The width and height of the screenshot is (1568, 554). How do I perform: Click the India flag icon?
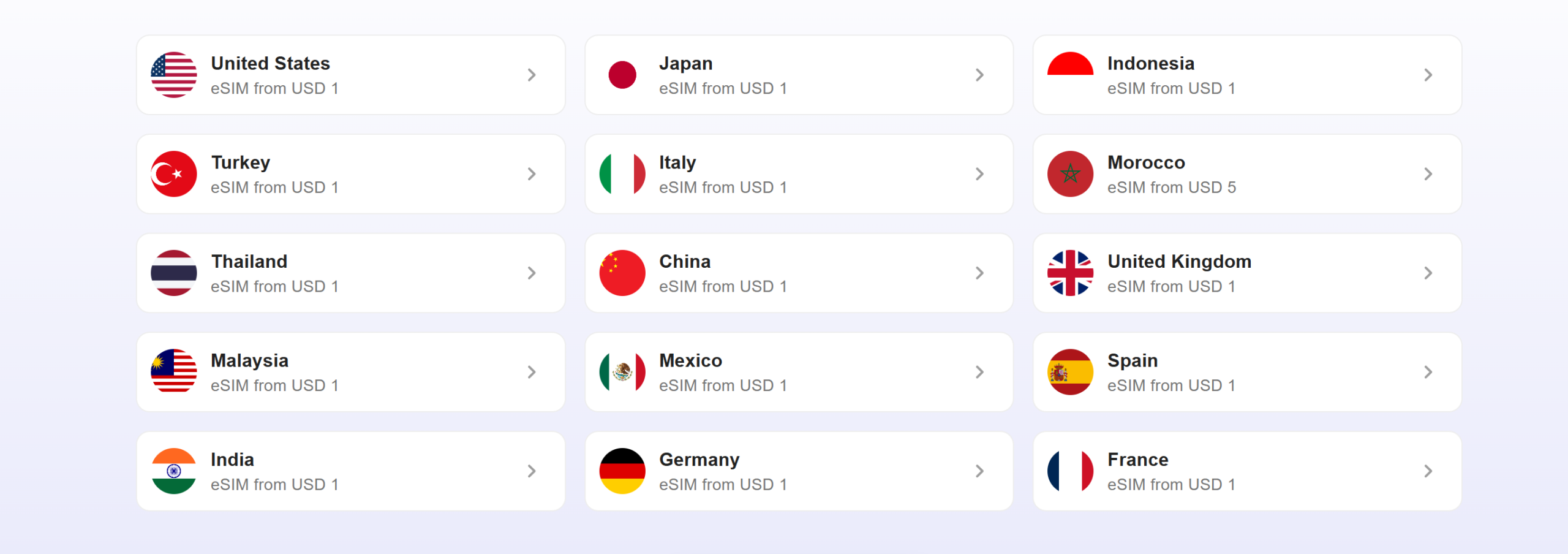174,471
